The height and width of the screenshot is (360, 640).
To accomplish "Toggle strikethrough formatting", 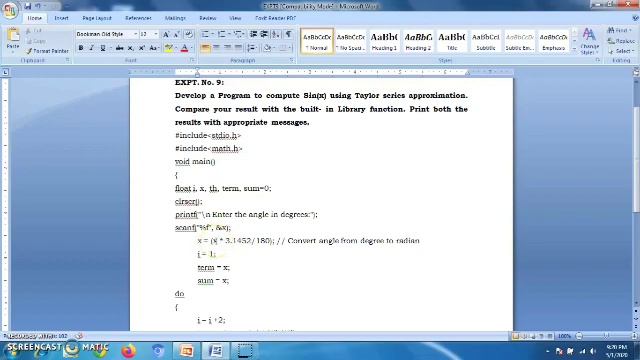I will click(x=119, y=48).
